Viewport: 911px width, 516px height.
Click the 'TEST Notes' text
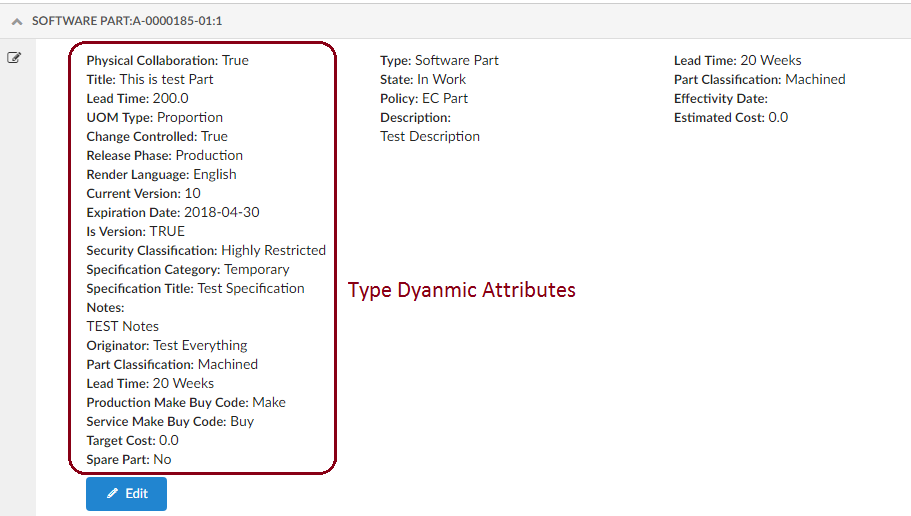(x=122, y=326)
